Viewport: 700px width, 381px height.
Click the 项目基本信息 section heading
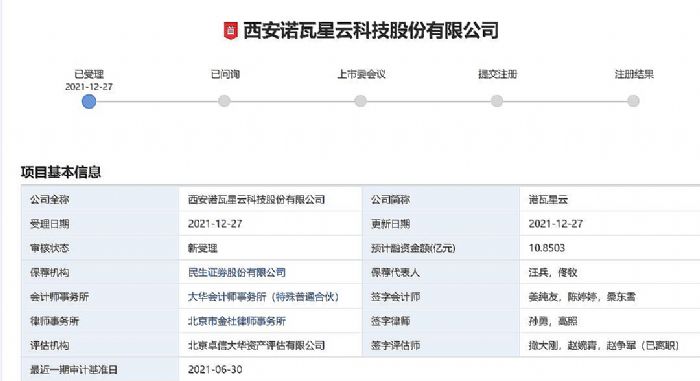[61, 172]
